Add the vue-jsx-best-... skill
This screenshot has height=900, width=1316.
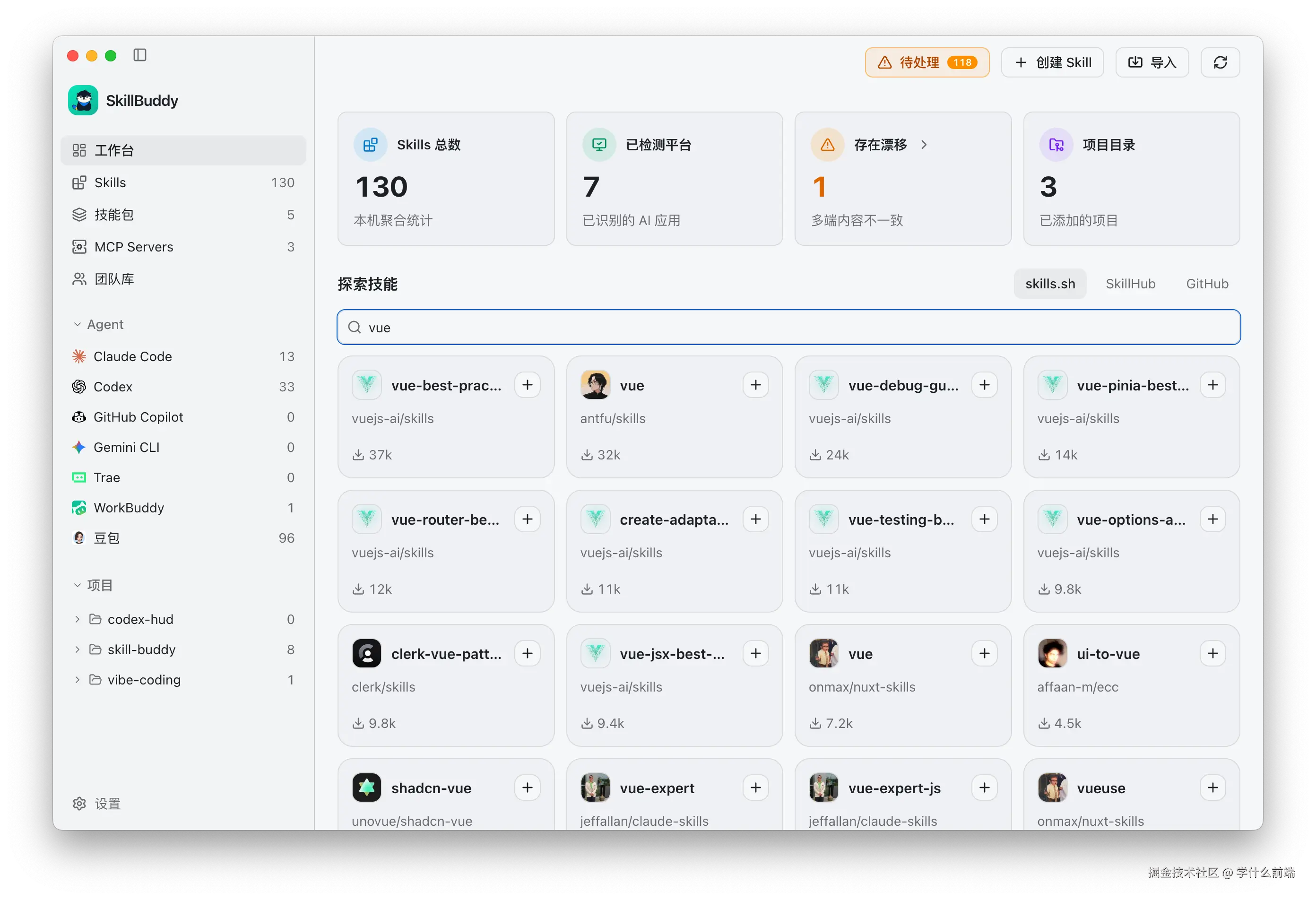tap(756, 654)
